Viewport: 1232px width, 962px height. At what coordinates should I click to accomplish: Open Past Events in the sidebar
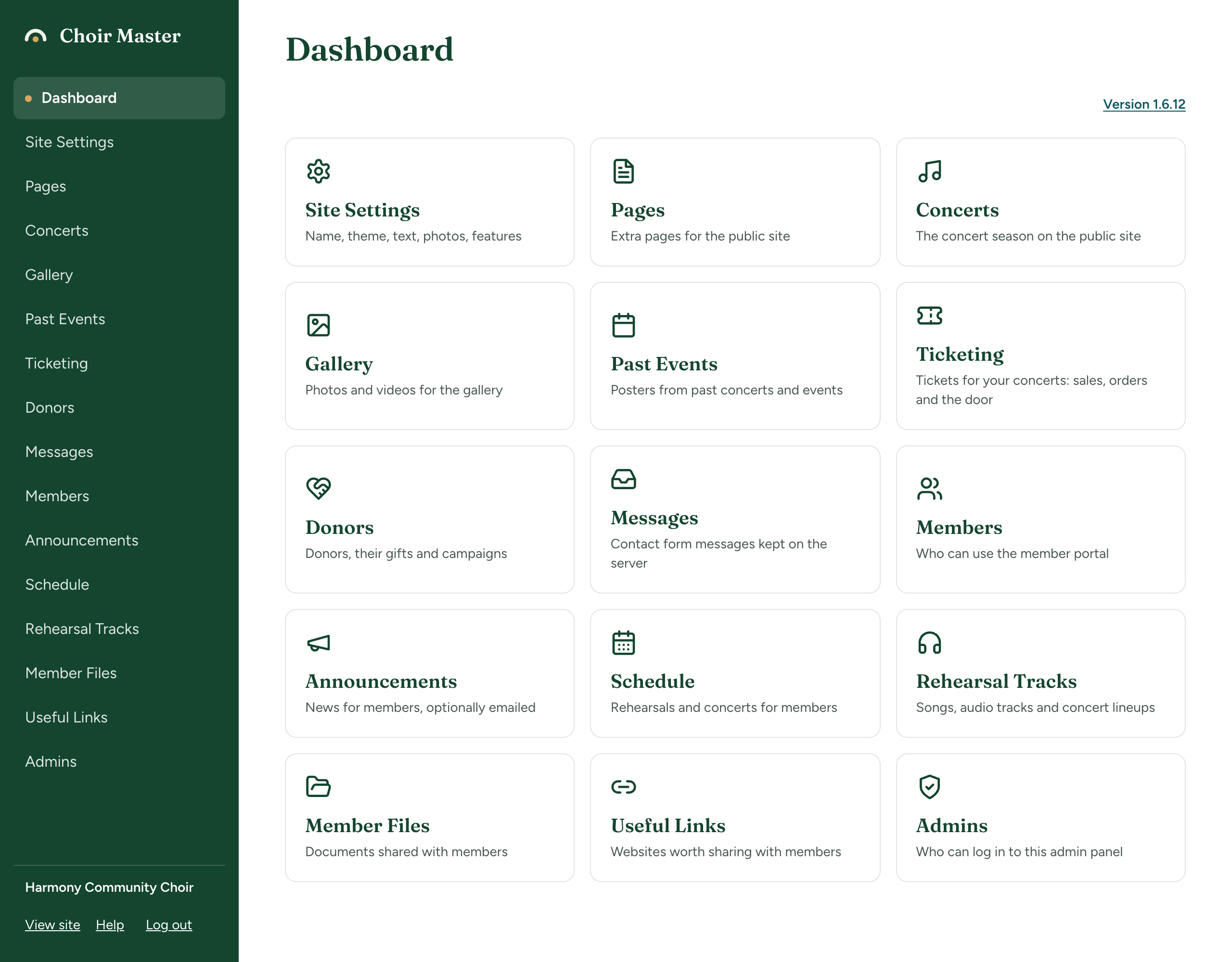point(119,319)
